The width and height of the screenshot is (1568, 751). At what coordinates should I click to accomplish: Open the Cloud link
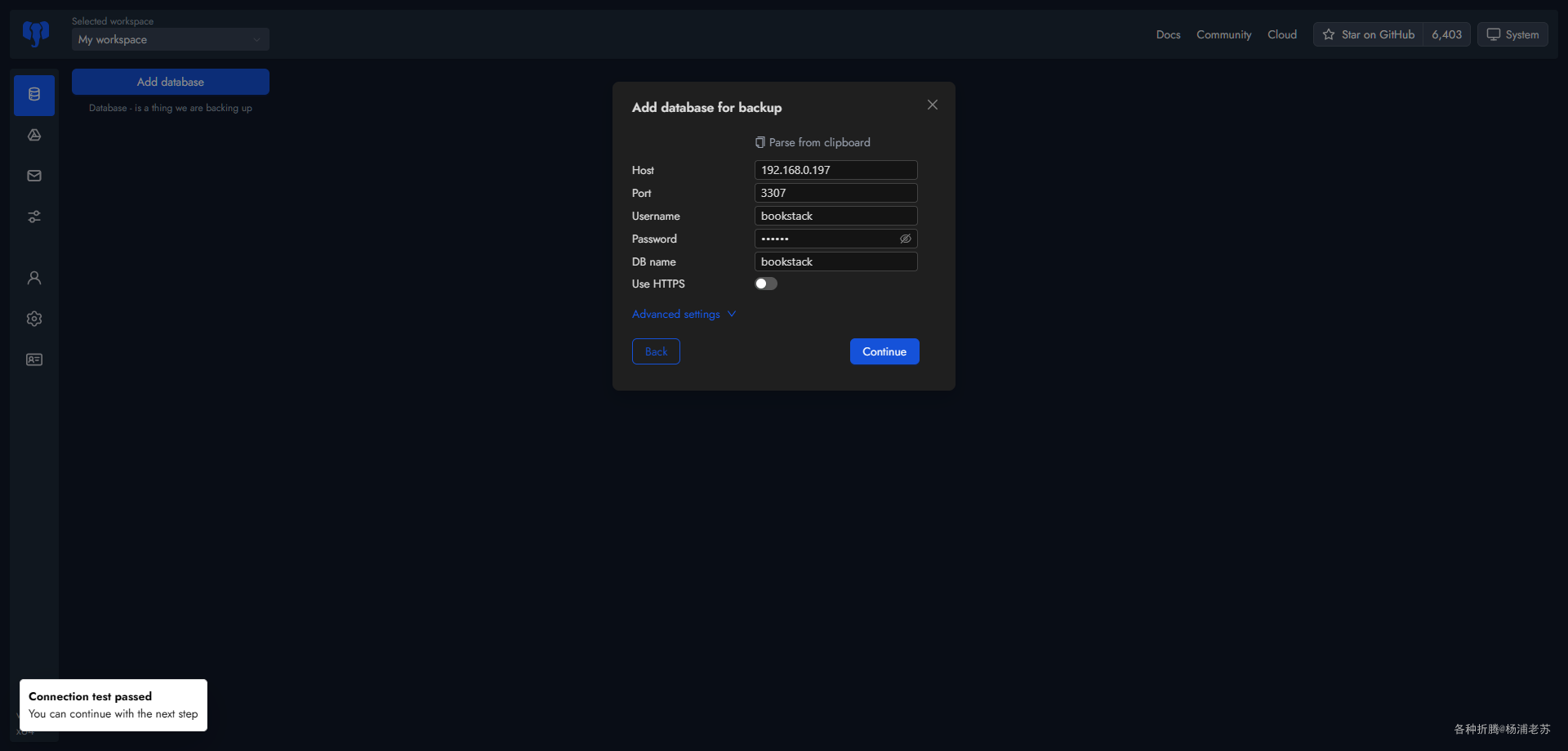pos(1282,34)
